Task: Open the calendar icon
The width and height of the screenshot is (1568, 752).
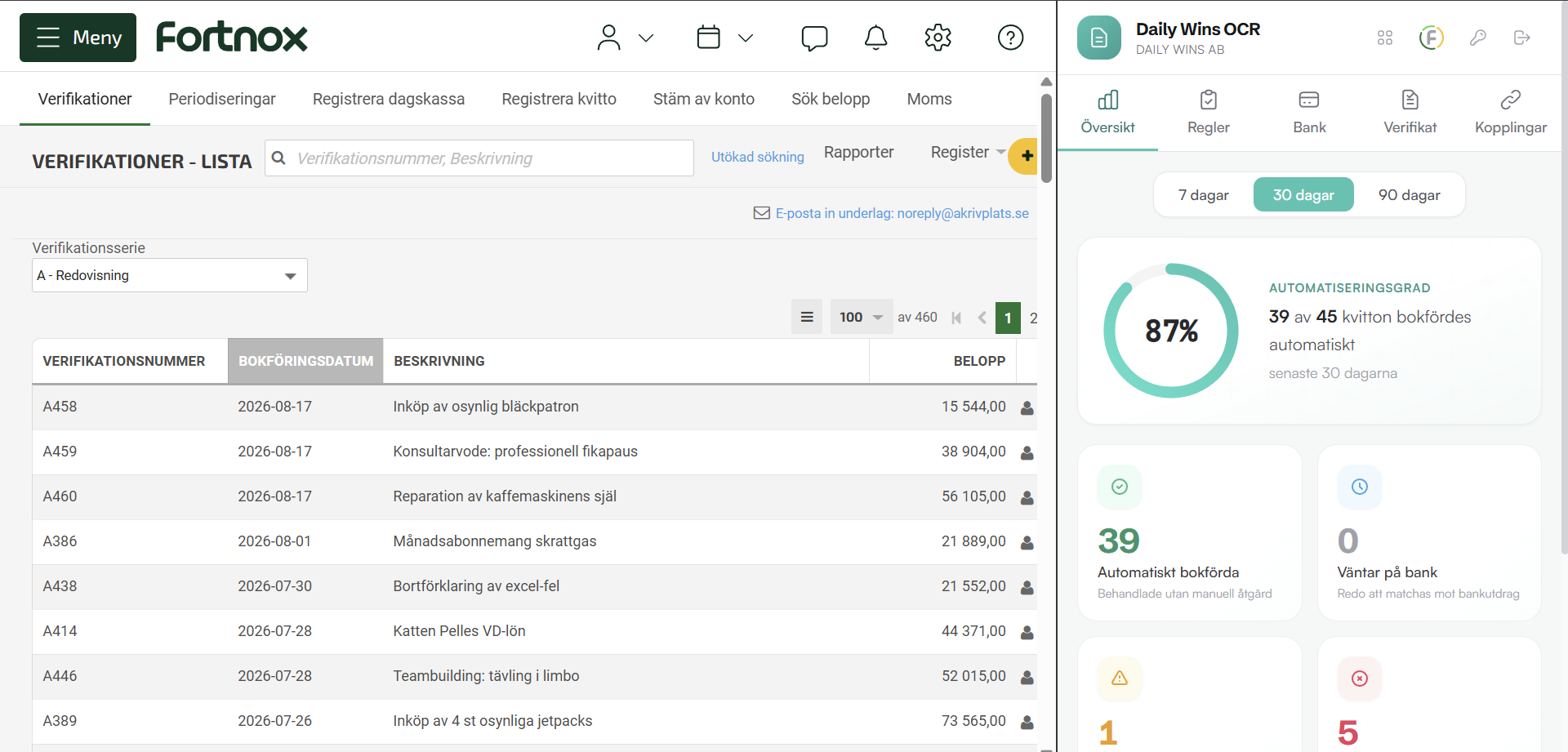Action: click(709, 38)
